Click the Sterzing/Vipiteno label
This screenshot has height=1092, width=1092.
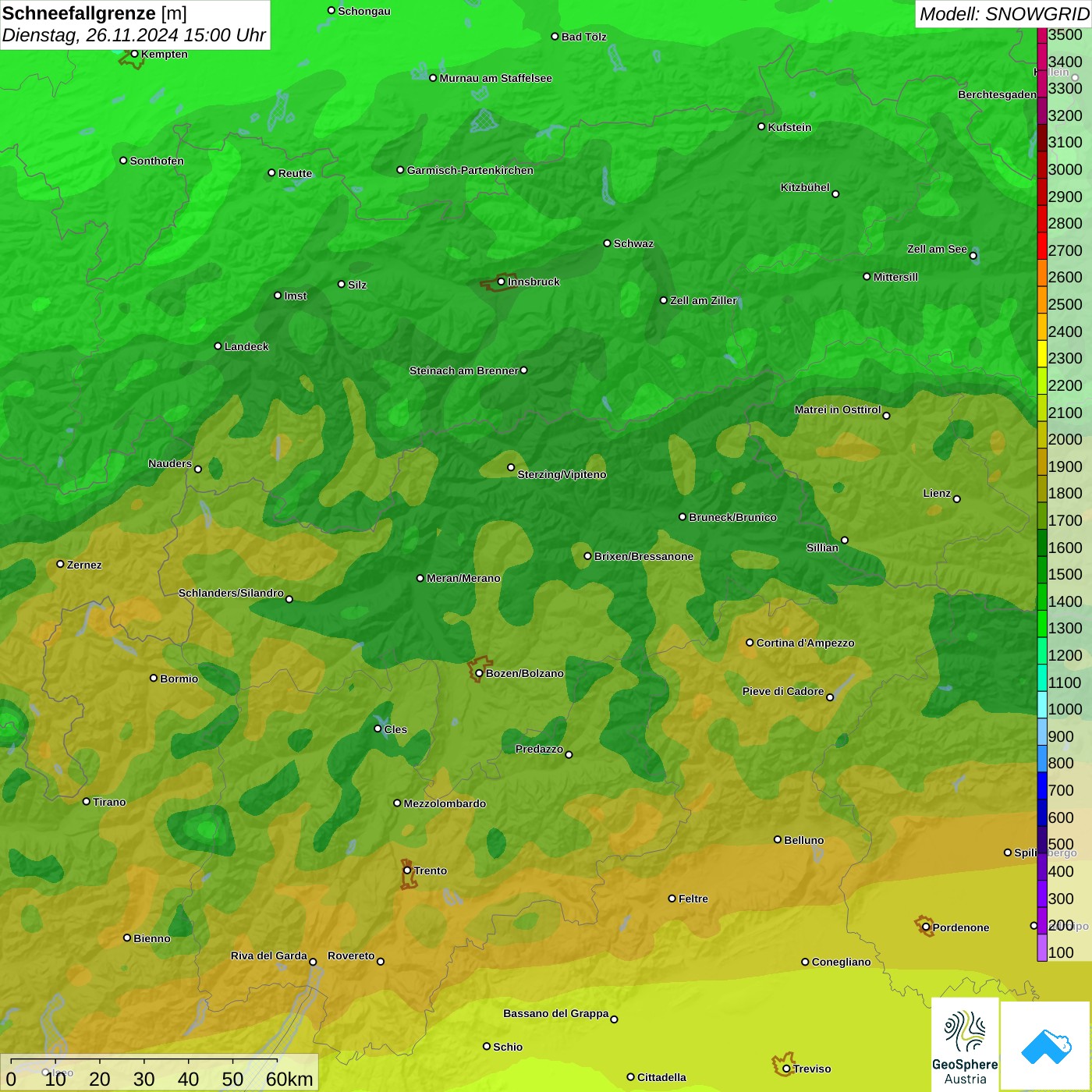pyautogui.click(x=562, y=474)
